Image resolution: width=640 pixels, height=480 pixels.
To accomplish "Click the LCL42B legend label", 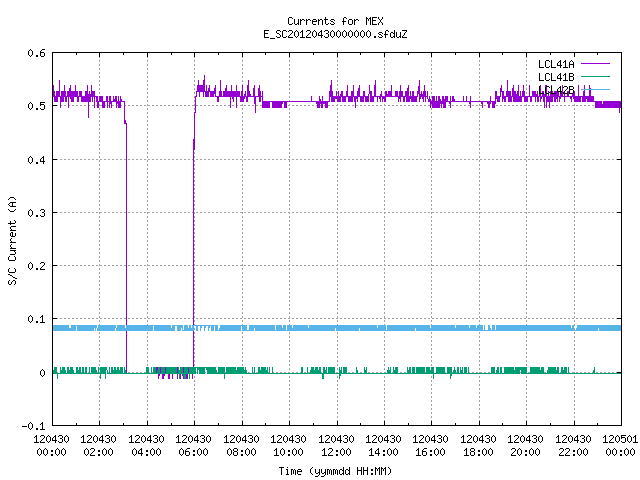I will click(556, 90).
